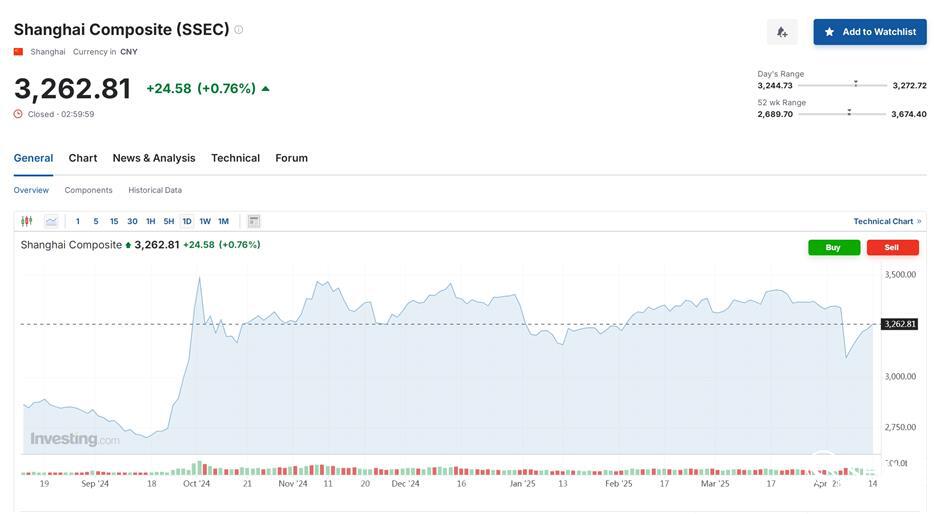Open the news calendar chart icon
Image resolution: width=940 pixels, height=514 pixels.
[x=254, y=221]
